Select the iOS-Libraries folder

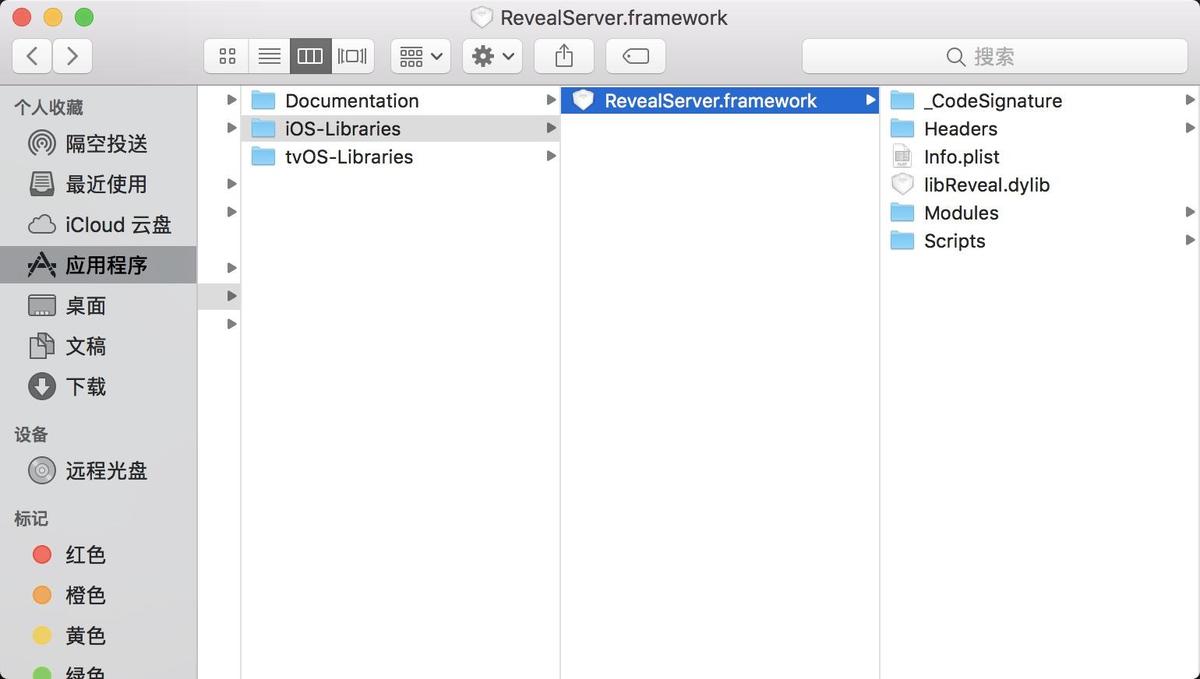[400, 129]
